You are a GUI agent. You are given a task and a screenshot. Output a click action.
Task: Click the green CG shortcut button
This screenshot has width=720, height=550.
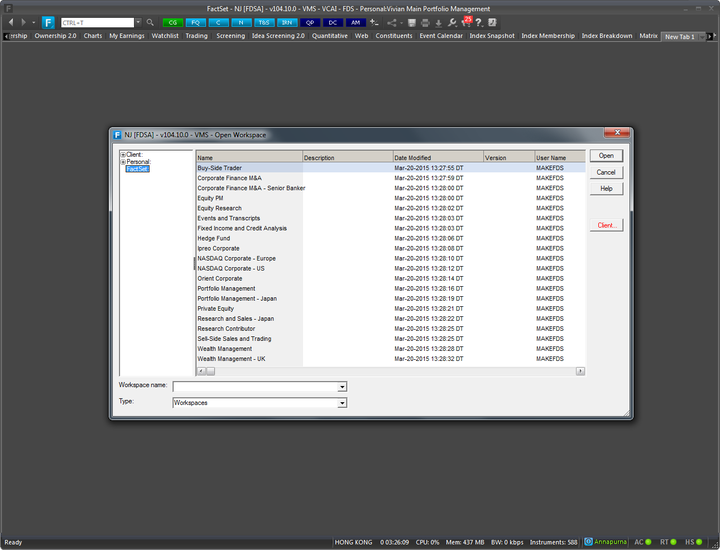click(173, 22)
